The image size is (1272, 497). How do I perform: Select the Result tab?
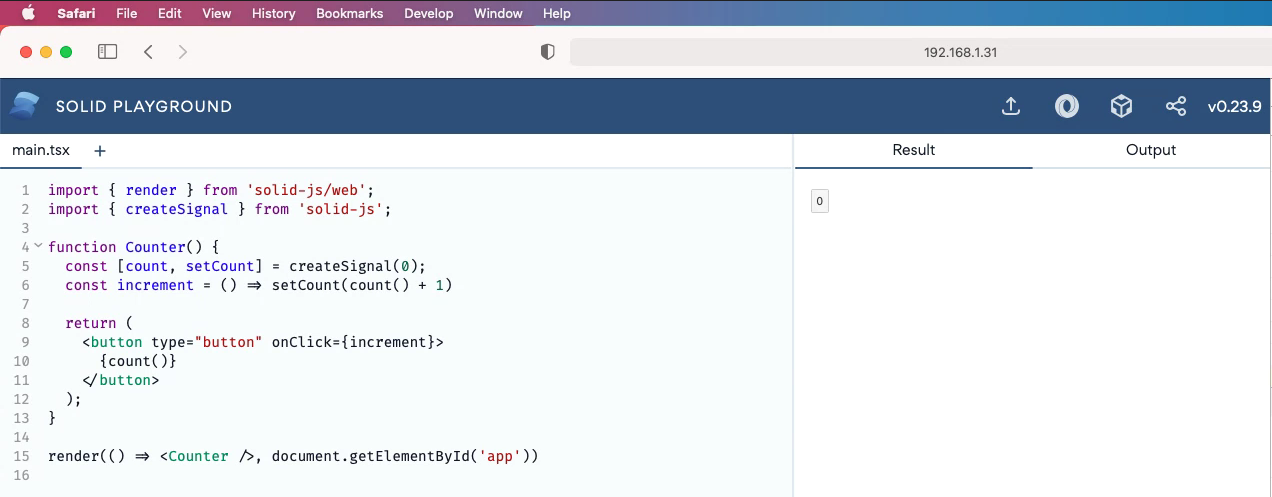(913, 150)
